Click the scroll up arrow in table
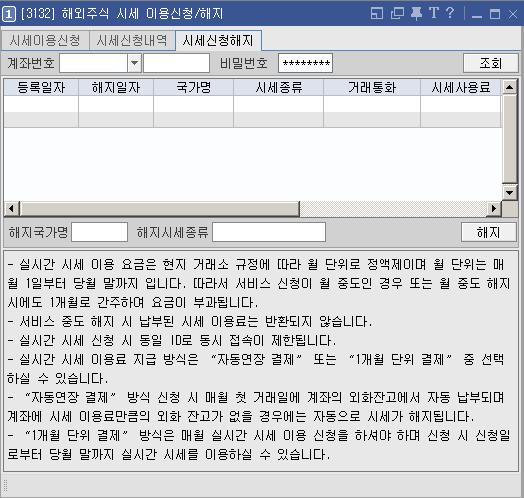 tap(509, 88)
